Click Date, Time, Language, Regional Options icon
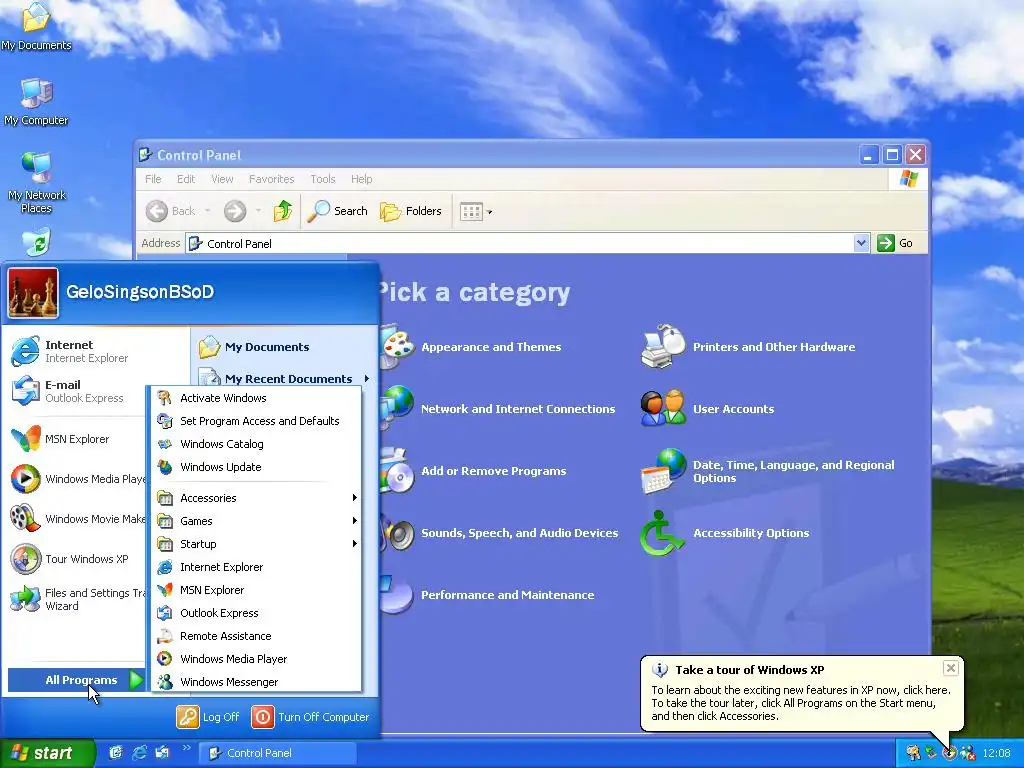This screenshot has height=768, width=1024. pos(663,471)
